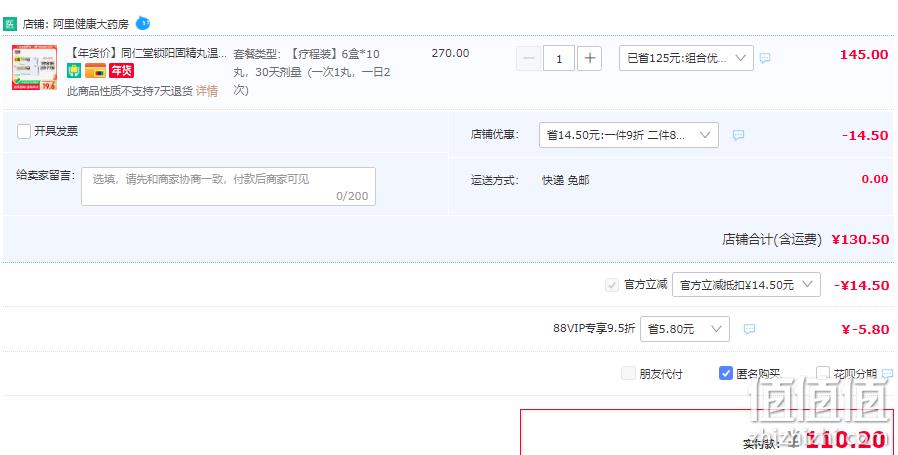Click the comment icon beside the 店铺优惠 dropdown
The width and height of the screenshot is (898, 455).
pos(738,135)
